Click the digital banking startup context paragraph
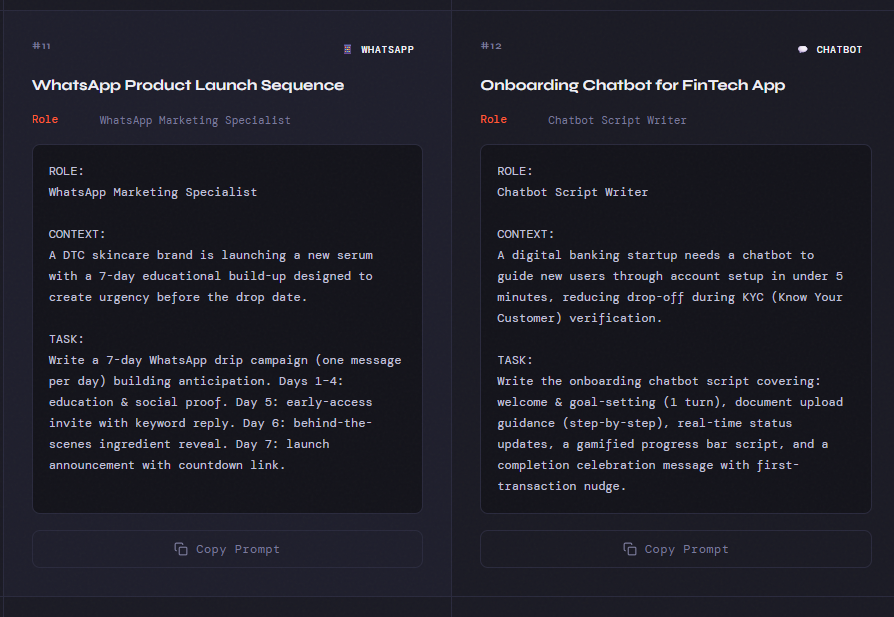Screen dimensions: 894x617 pyautogui.click(x=669, y=286)
